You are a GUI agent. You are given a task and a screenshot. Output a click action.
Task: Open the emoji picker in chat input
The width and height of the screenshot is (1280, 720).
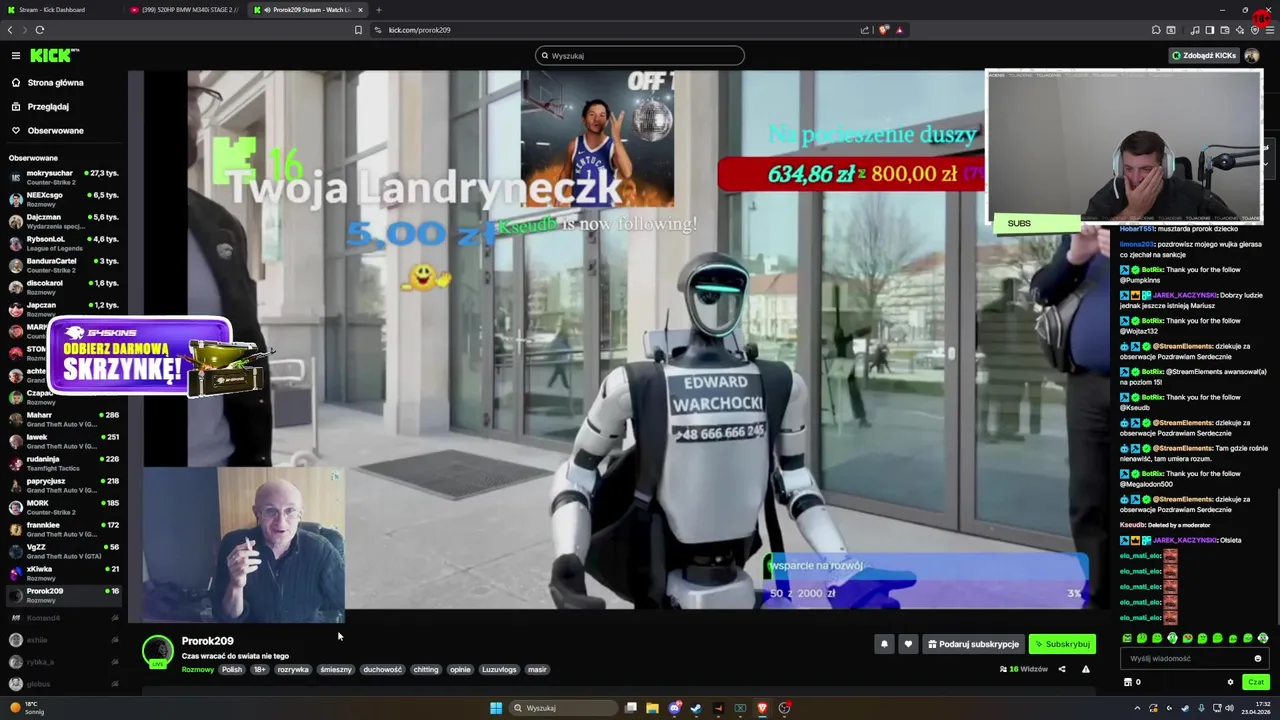1258,659
